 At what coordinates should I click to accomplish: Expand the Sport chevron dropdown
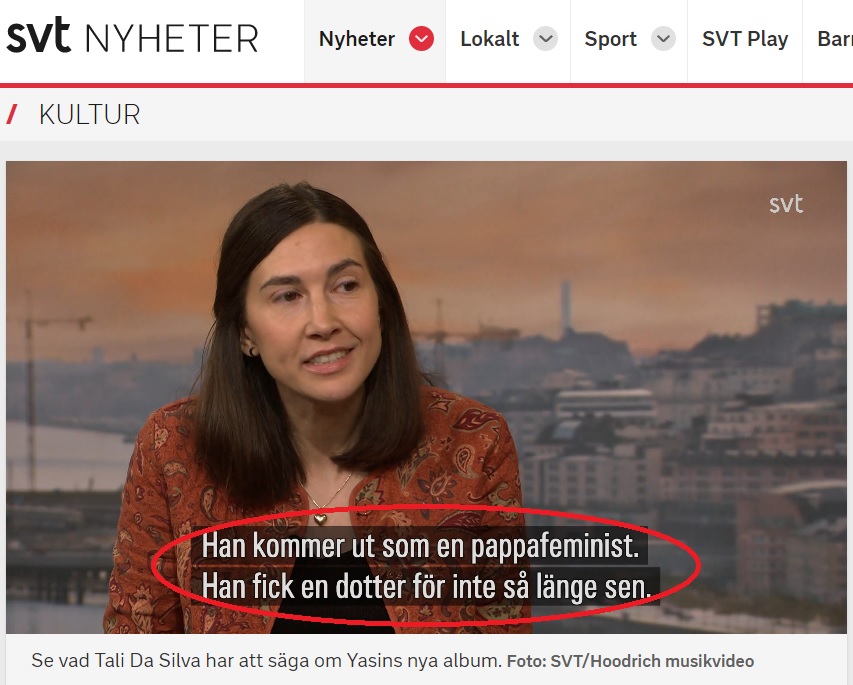[663, 39]
